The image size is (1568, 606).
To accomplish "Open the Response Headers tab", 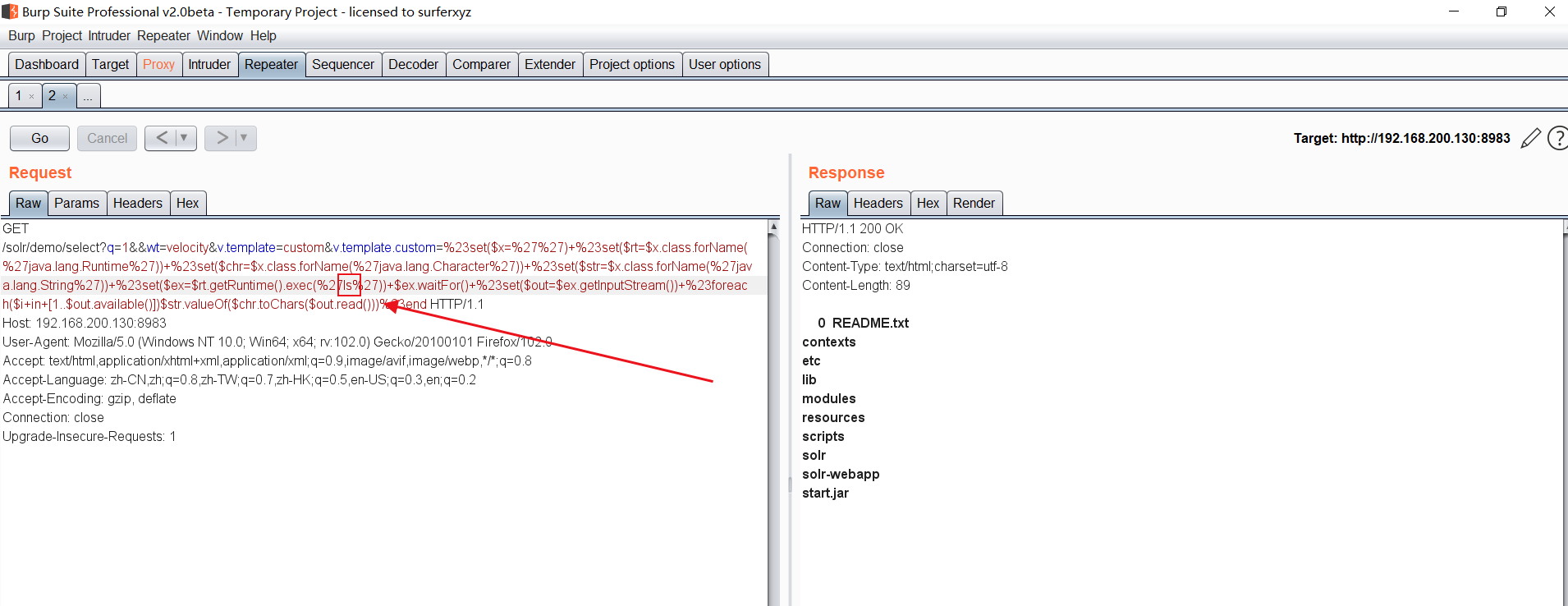I will [878, 203].
